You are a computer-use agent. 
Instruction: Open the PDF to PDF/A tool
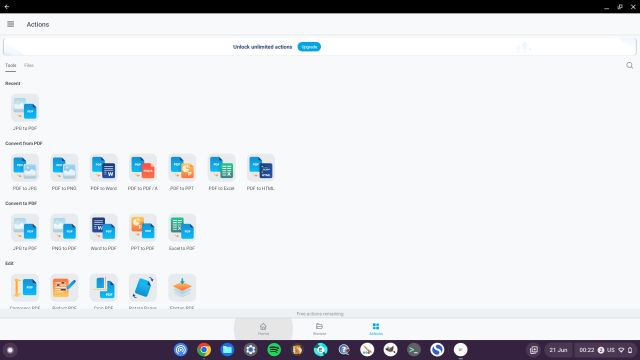142,172
